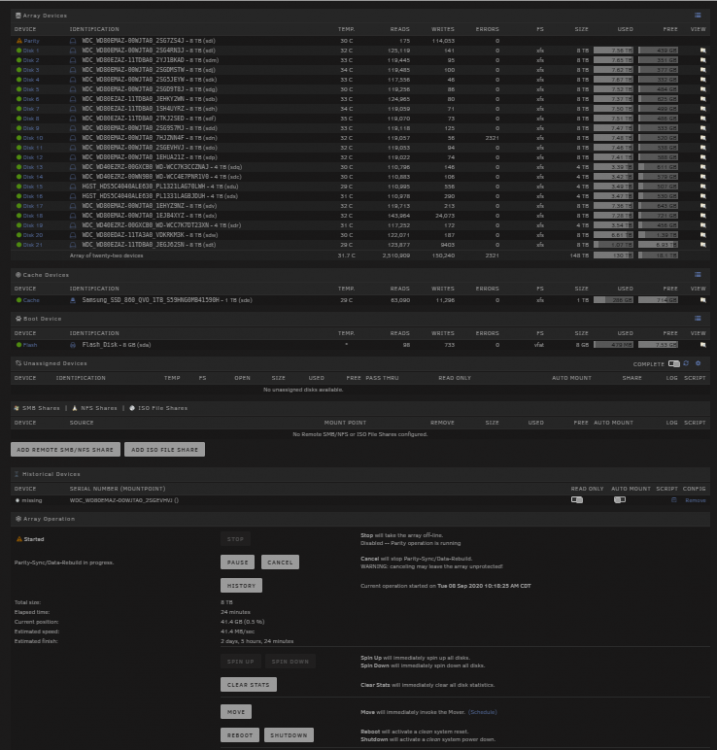Browse Disk 10 using its view icon

[x=703, y=138]
